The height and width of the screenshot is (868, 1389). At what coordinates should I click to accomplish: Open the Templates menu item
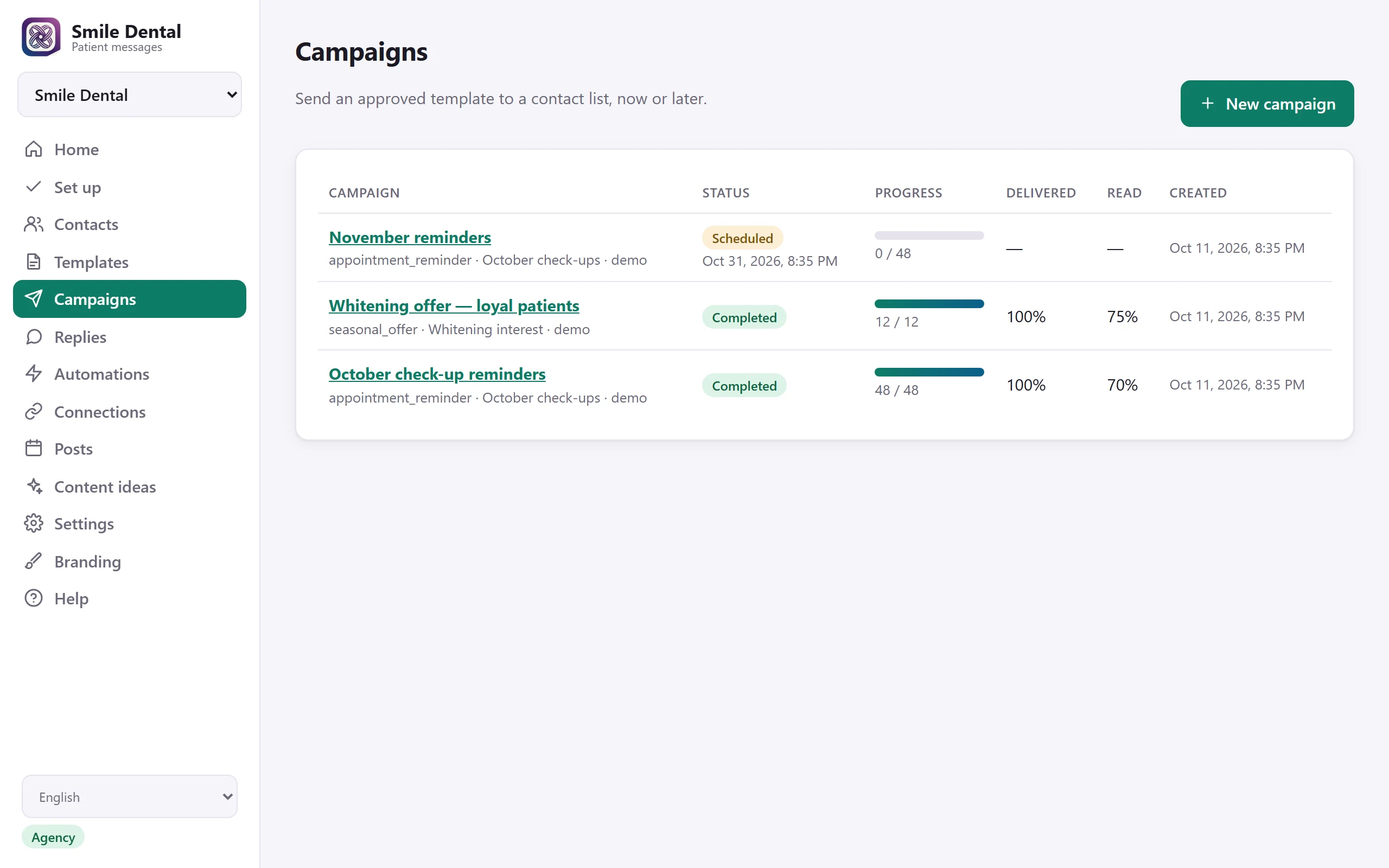[130, 262]
